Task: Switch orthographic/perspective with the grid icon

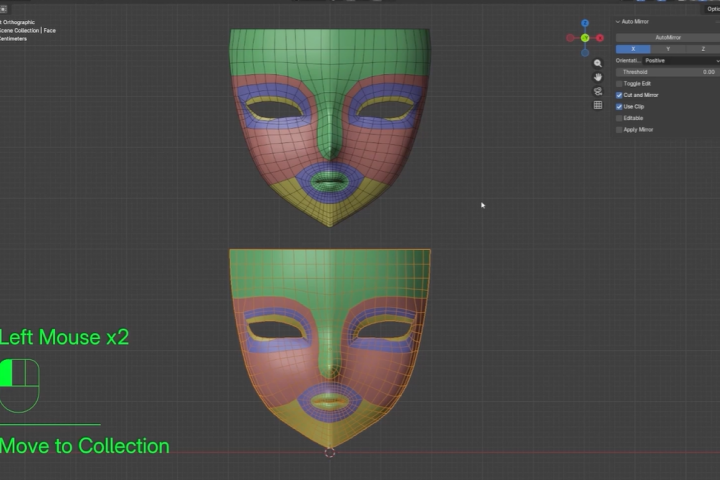Action: pos(597,105)
